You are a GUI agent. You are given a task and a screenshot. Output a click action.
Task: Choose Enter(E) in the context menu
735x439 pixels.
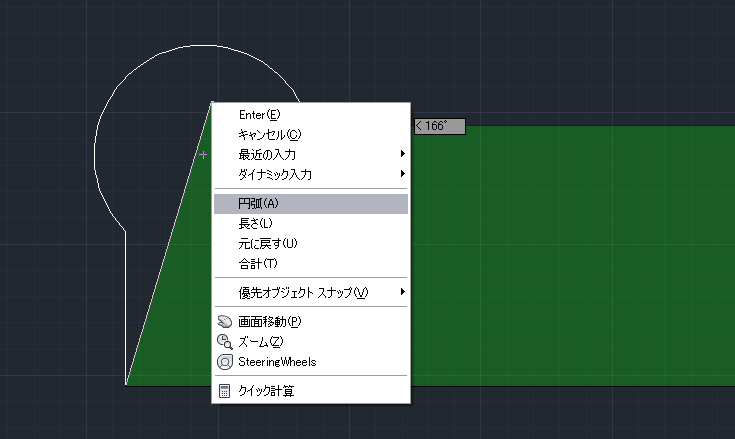pyautogui.click(x=311, y=115)
